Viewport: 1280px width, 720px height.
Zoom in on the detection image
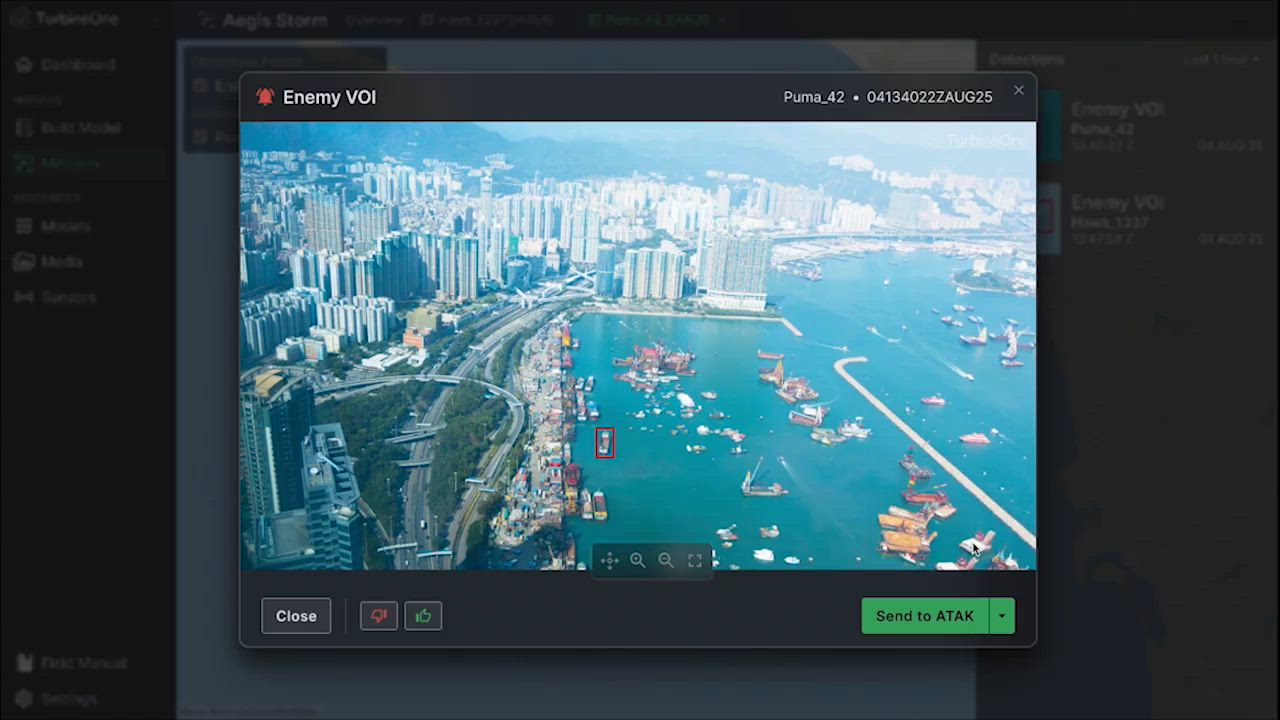[637, 561]
